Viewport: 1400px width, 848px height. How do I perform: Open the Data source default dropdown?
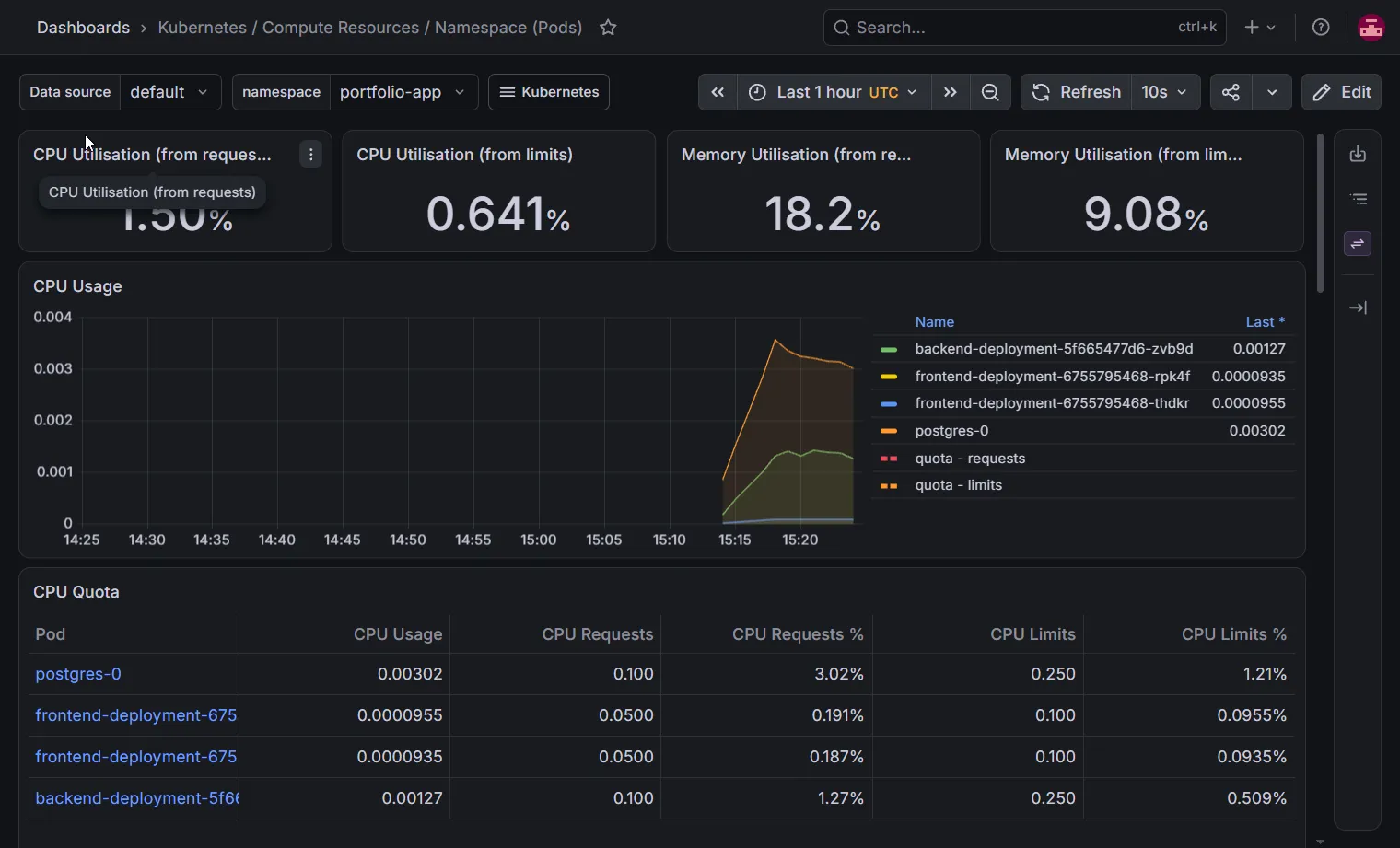coord(170,92)
